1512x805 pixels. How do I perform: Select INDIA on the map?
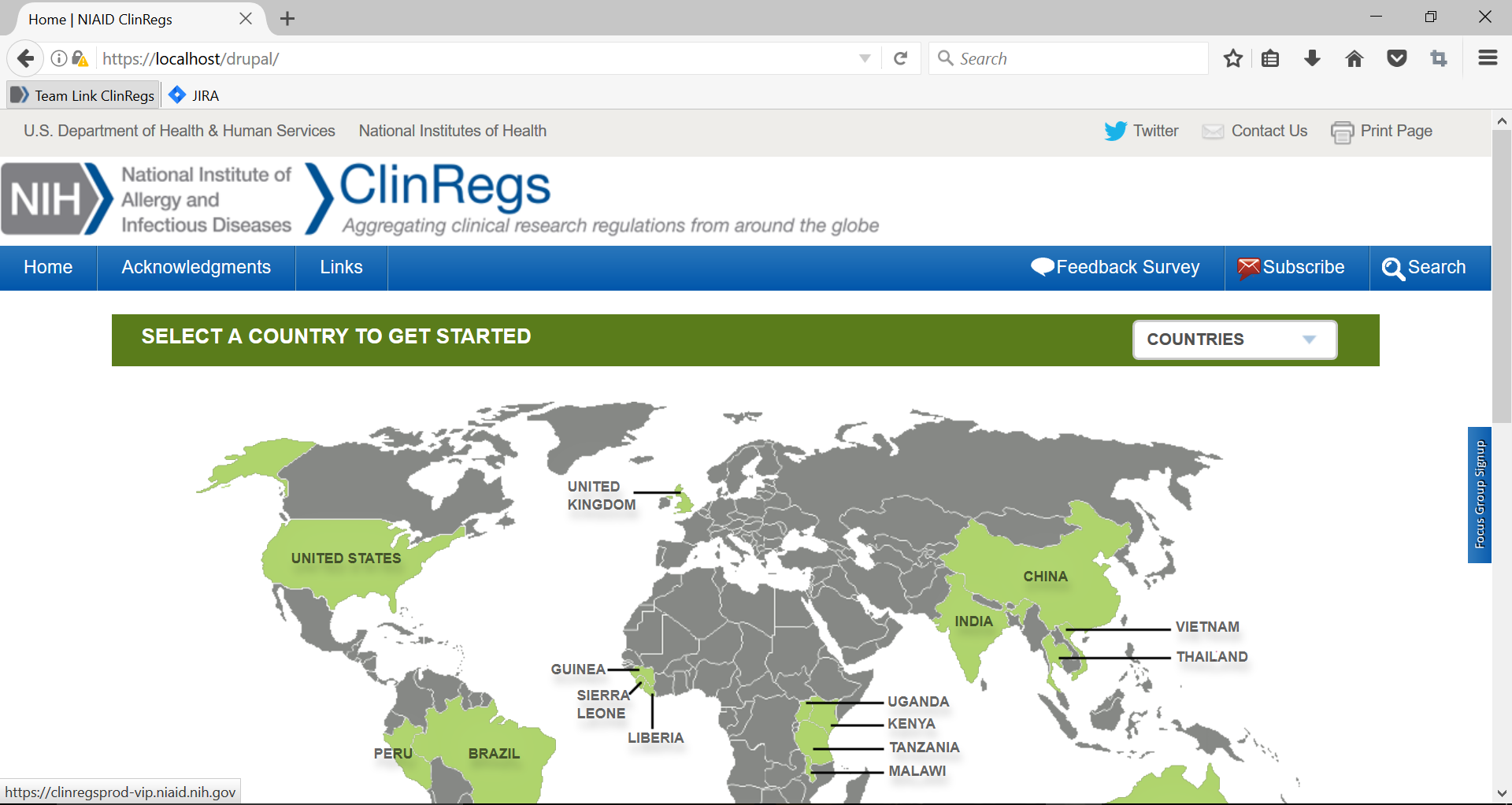point(974,621)
